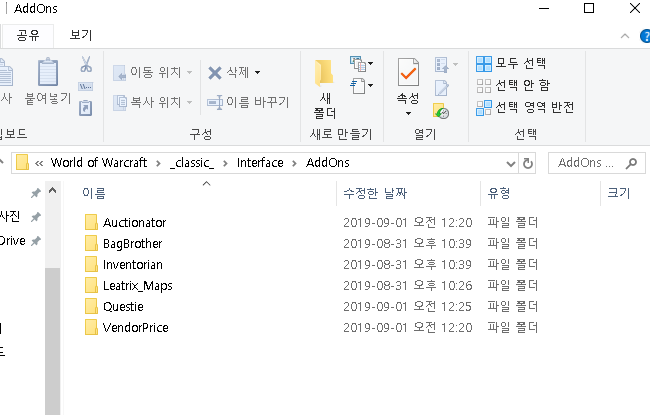Screen dimensions: 650x415
Task: Click the Auctionator folder icon
Action: [x=91, y=222]
